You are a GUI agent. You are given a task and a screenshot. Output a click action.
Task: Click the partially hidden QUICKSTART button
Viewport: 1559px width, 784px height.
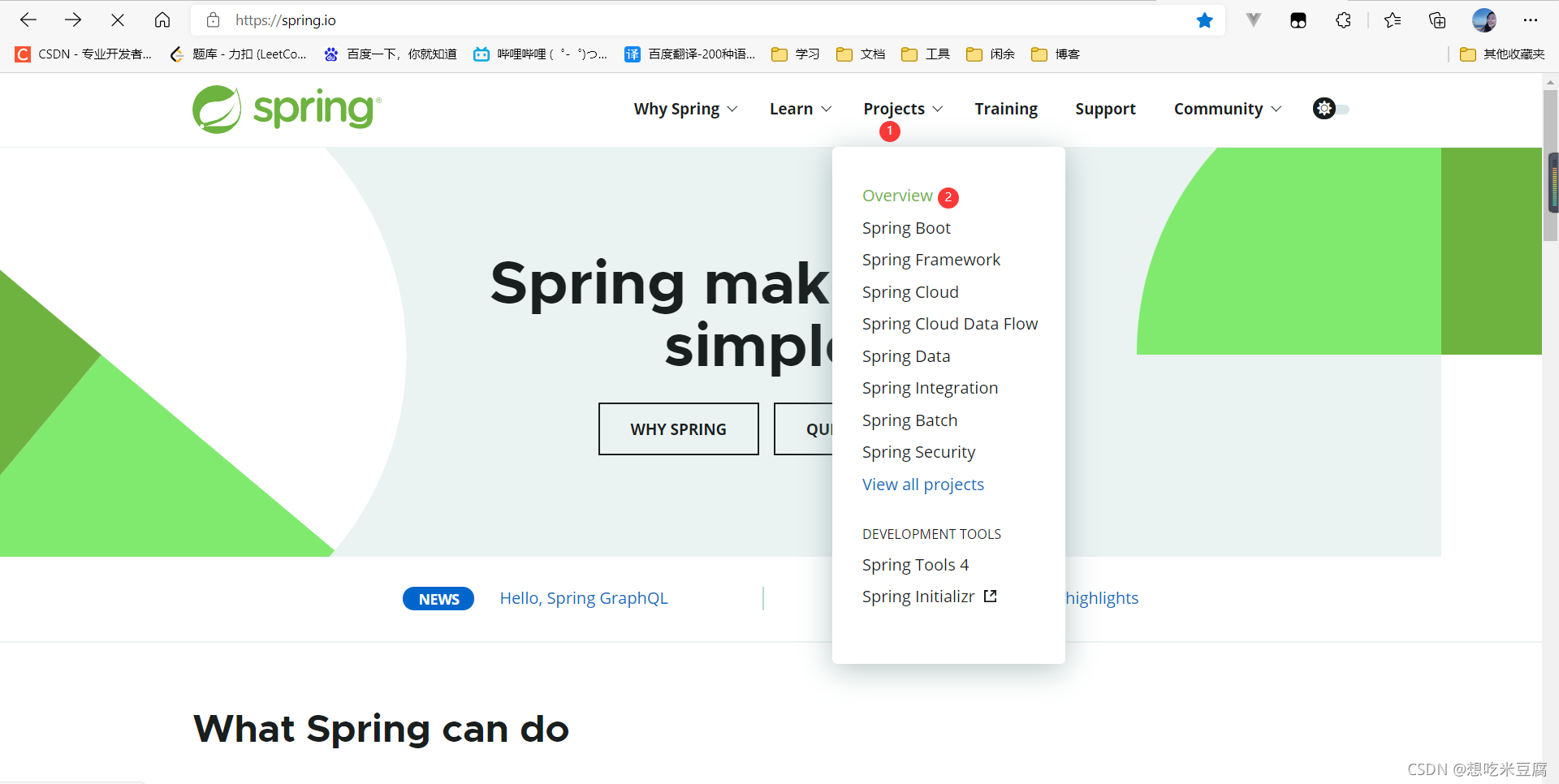coord(804,429)
